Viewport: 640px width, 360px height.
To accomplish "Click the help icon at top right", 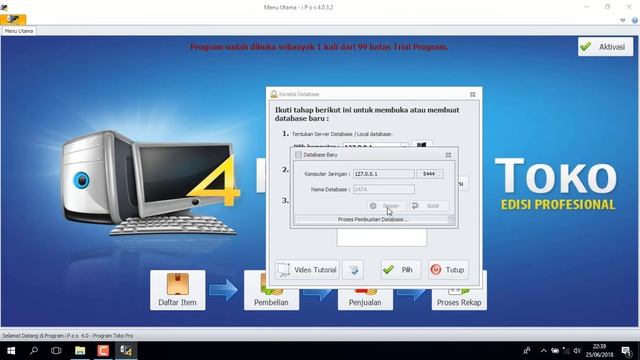I will pos(635,20).
